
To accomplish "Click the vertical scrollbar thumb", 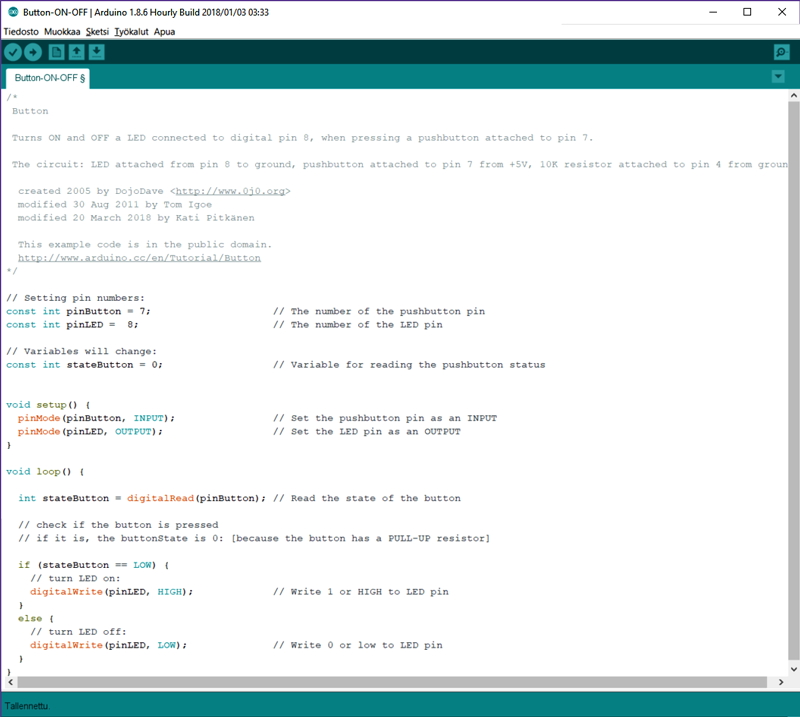I will point(793,380).
